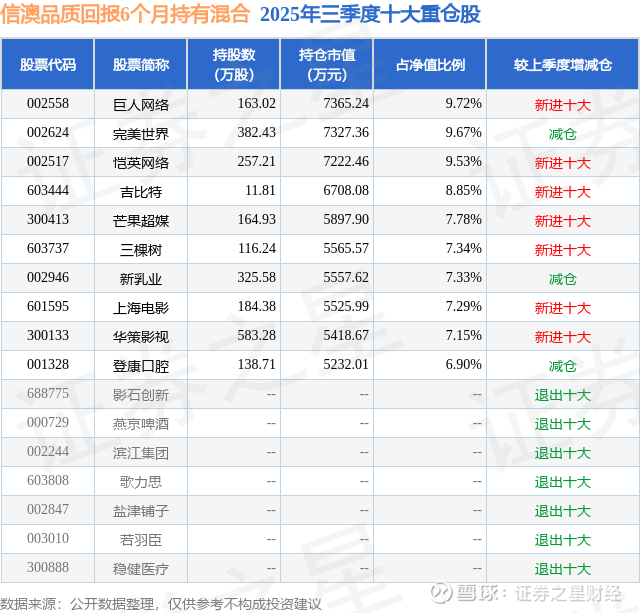Click the 9.72% net value ratio
This screenshot has height=613, width=640.
464,103
